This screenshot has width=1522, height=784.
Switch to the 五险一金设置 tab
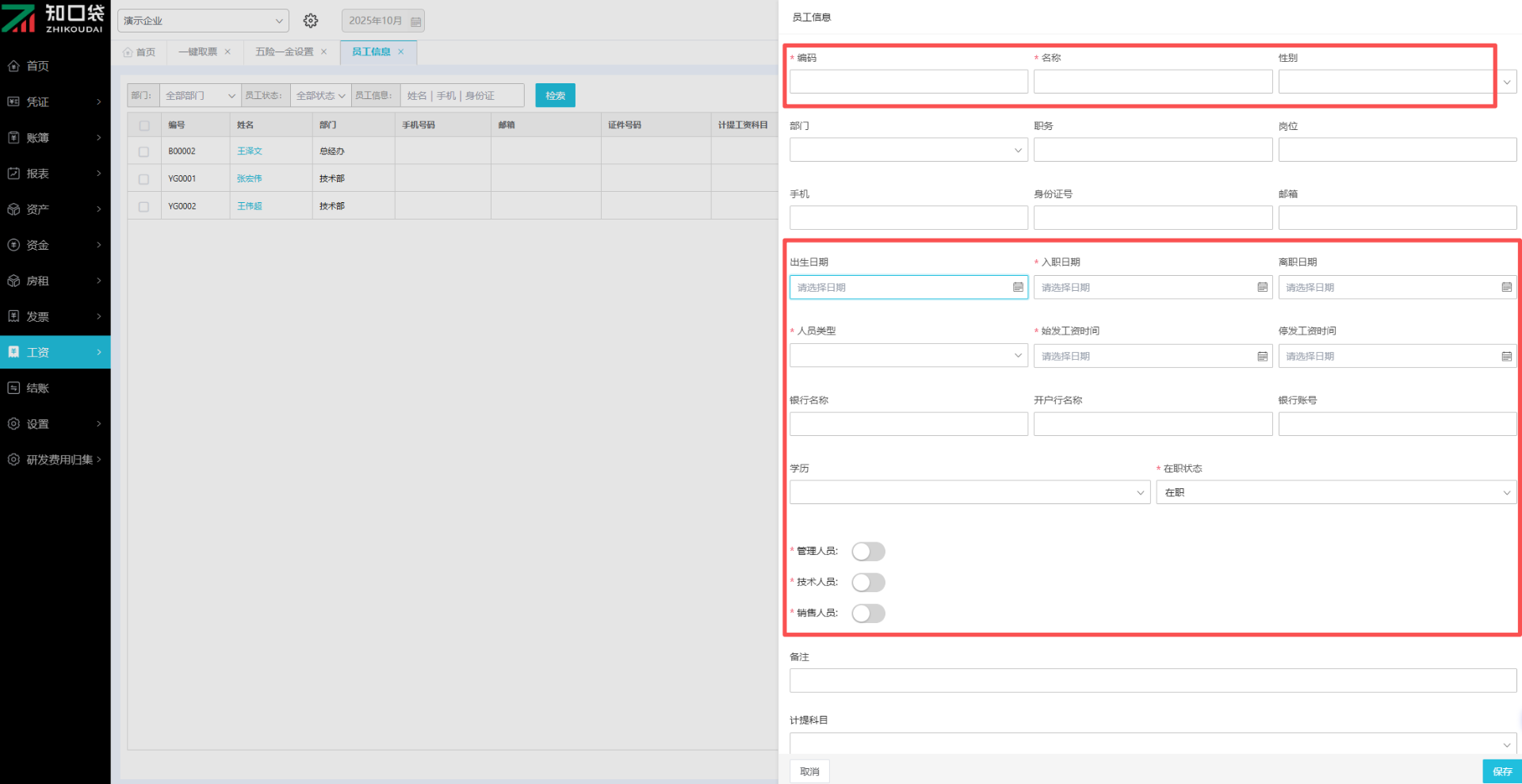(x=284, y=52)
